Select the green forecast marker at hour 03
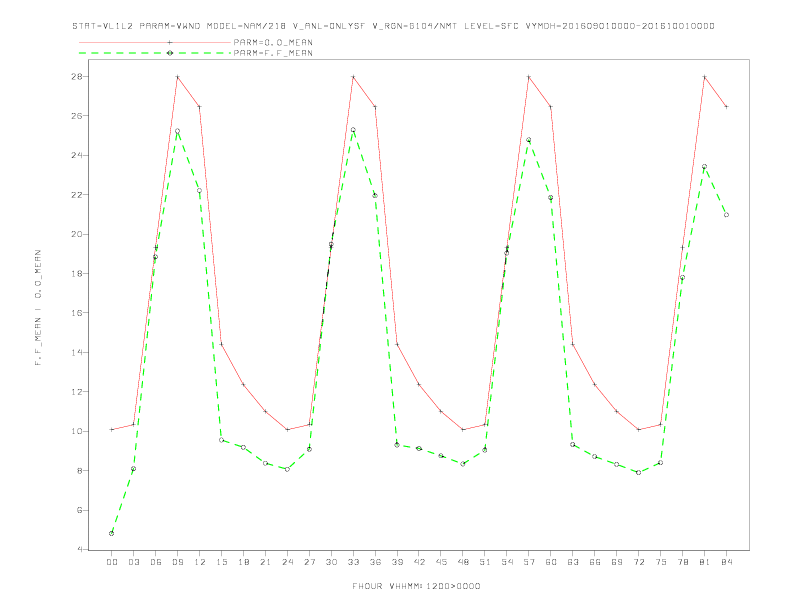Viewport: 792px width, 612px height. coord(133,469)
